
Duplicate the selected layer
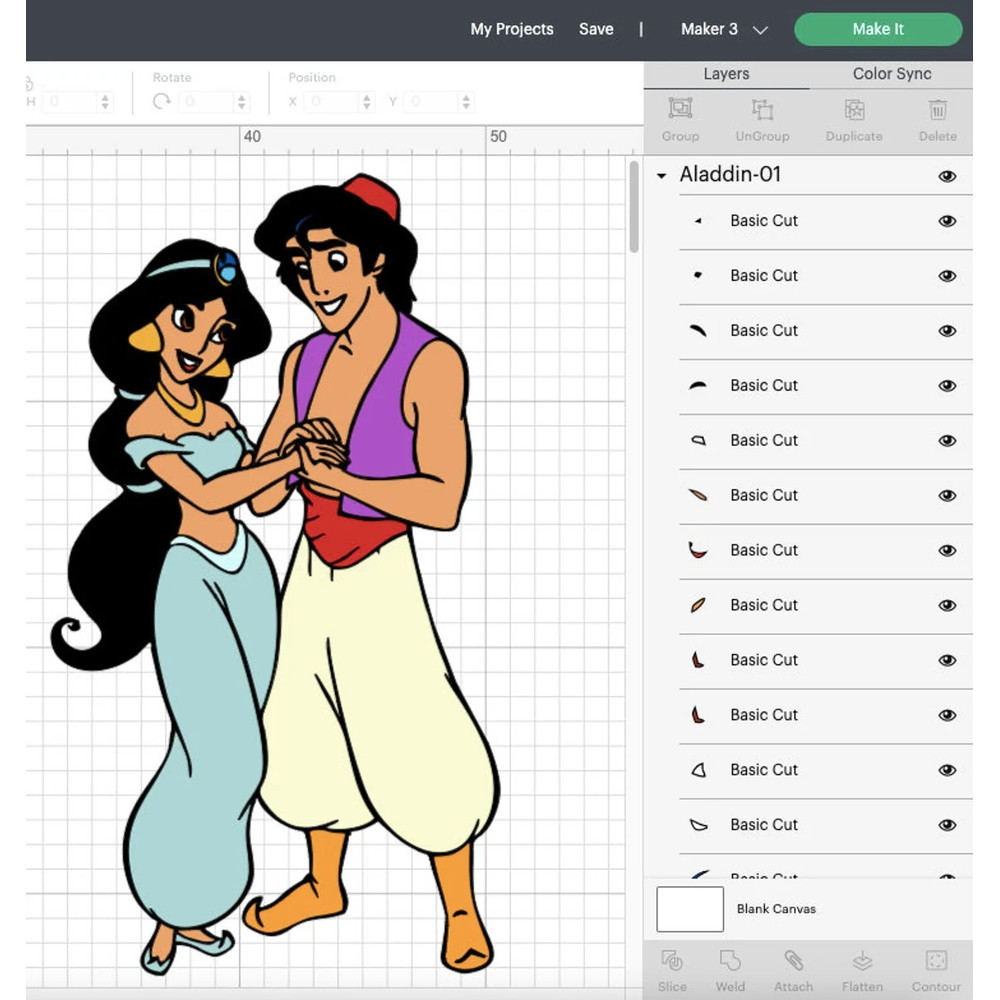pyautogui.click(x=853, y=120)
